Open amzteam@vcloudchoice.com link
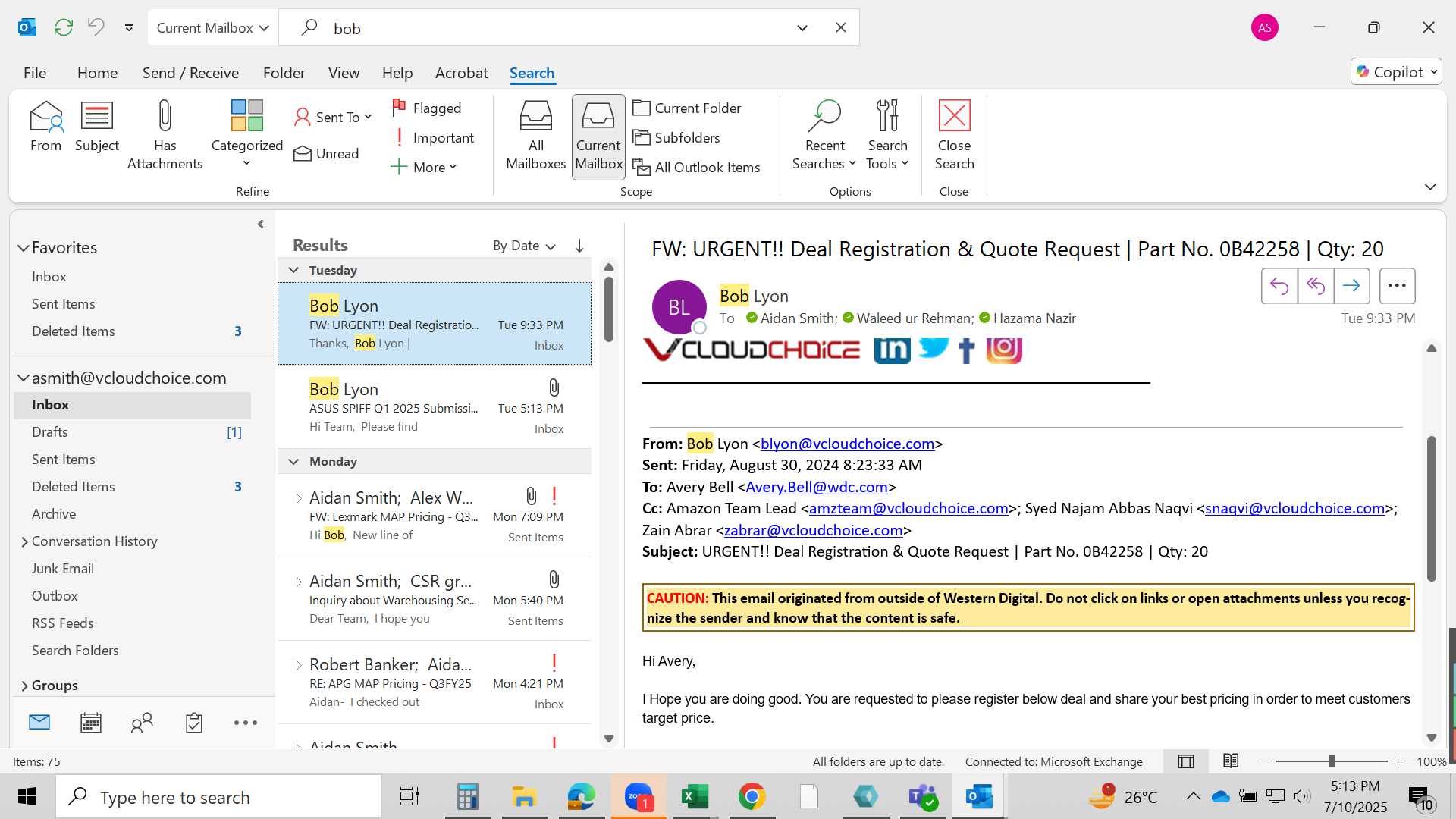Viewport: 1456px width, 819px height. point(908,508)
